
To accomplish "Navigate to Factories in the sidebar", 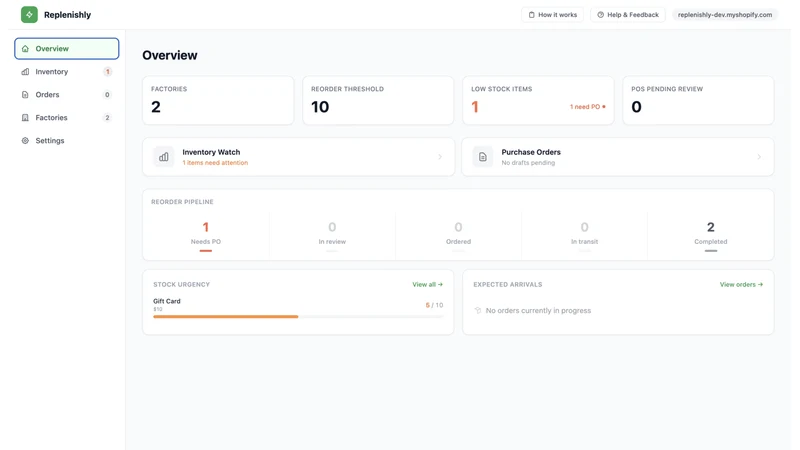I will [67, 117].
